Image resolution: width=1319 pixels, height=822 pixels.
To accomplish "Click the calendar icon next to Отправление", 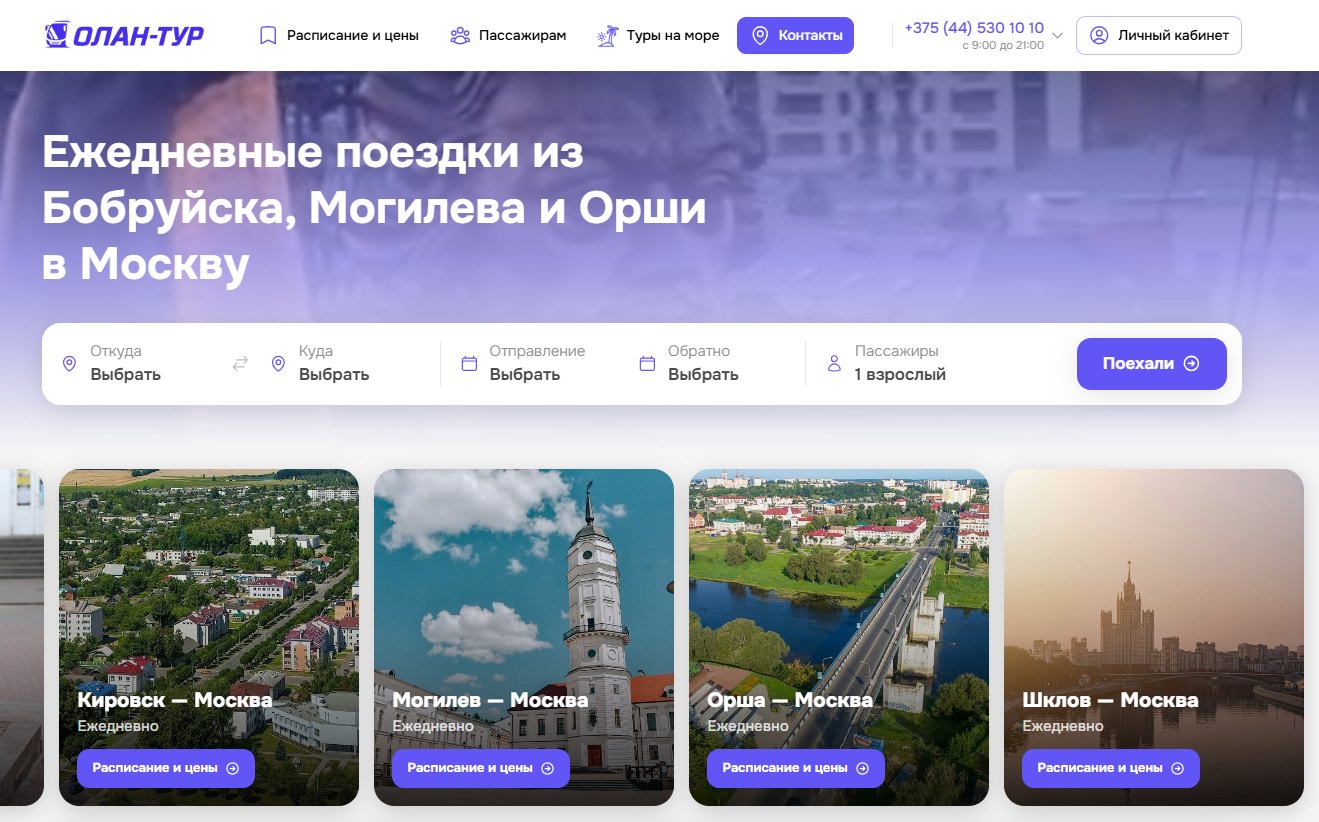I will [469, 364].
